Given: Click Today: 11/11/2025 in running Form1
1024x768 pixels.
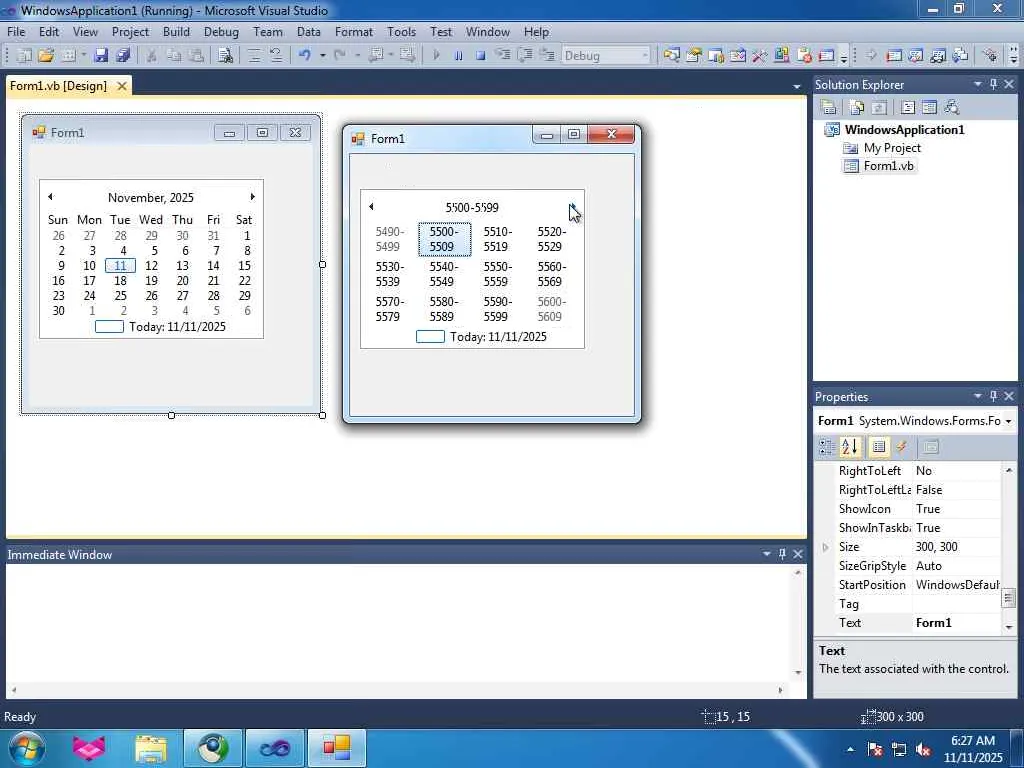Looking at the screenshot, I should tap(498, 336).
